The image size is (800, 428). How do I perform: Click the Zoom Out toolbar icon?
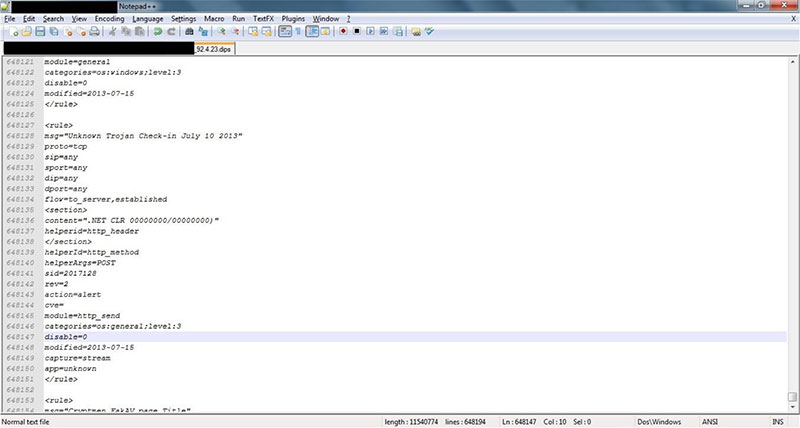pos(235,32)
